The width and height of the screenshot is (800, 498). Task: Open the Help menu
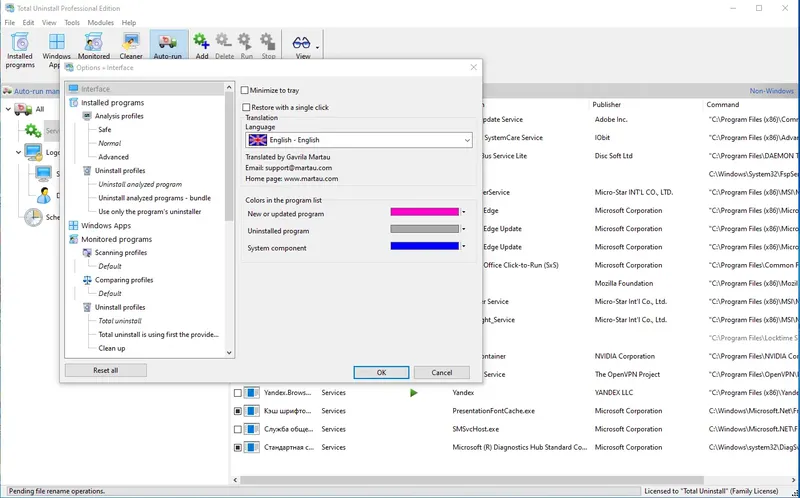click(129, 22)
